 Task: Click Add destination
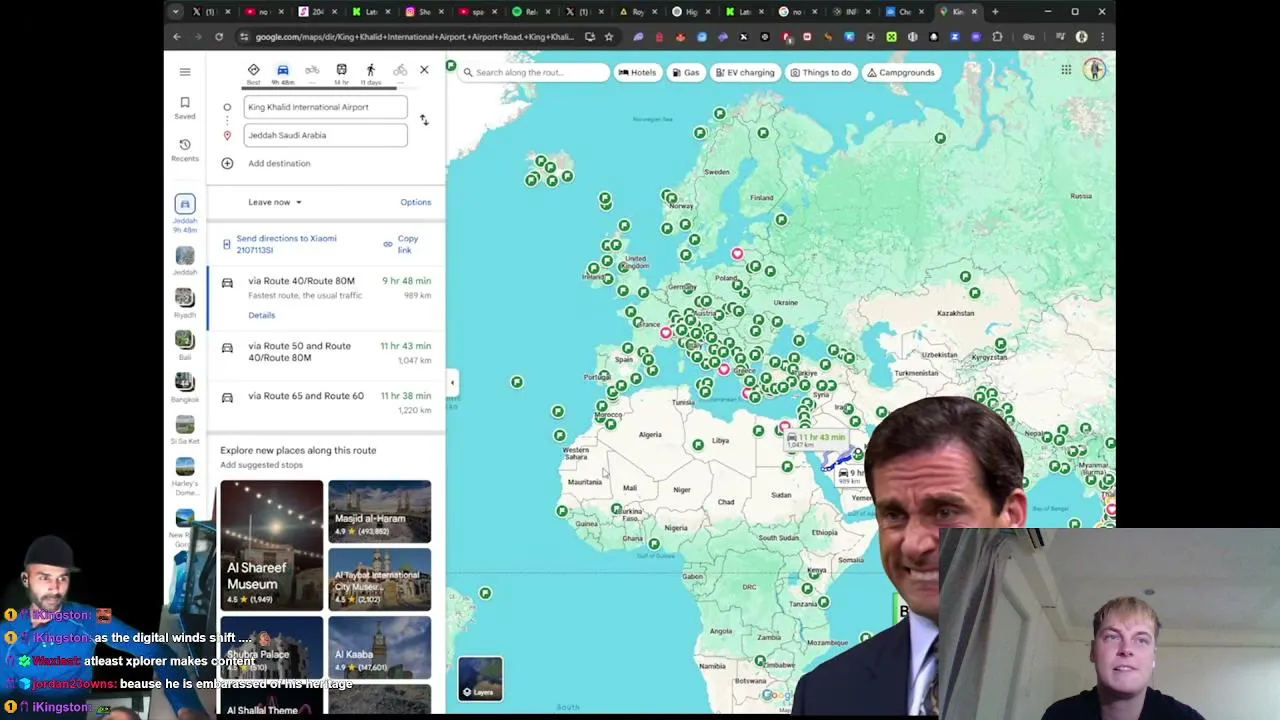pos(279,163)
